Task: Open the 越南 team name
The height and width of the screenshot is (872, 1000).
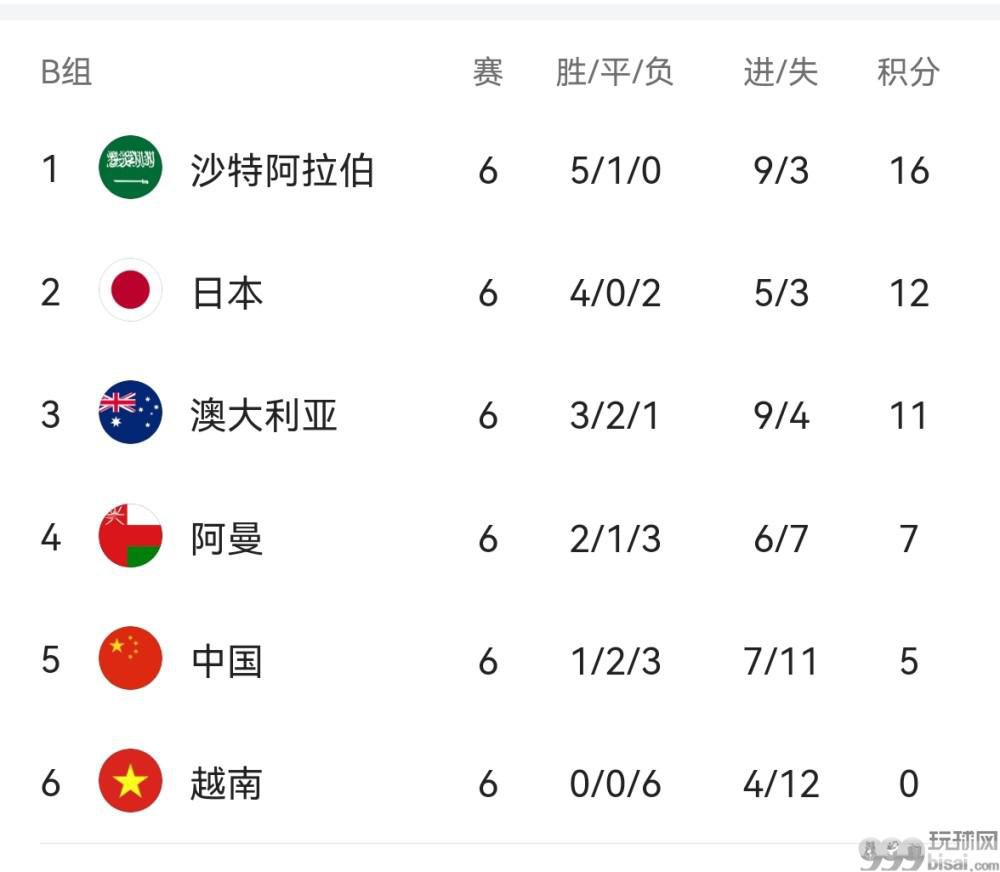Action: [x=226, y=783]
